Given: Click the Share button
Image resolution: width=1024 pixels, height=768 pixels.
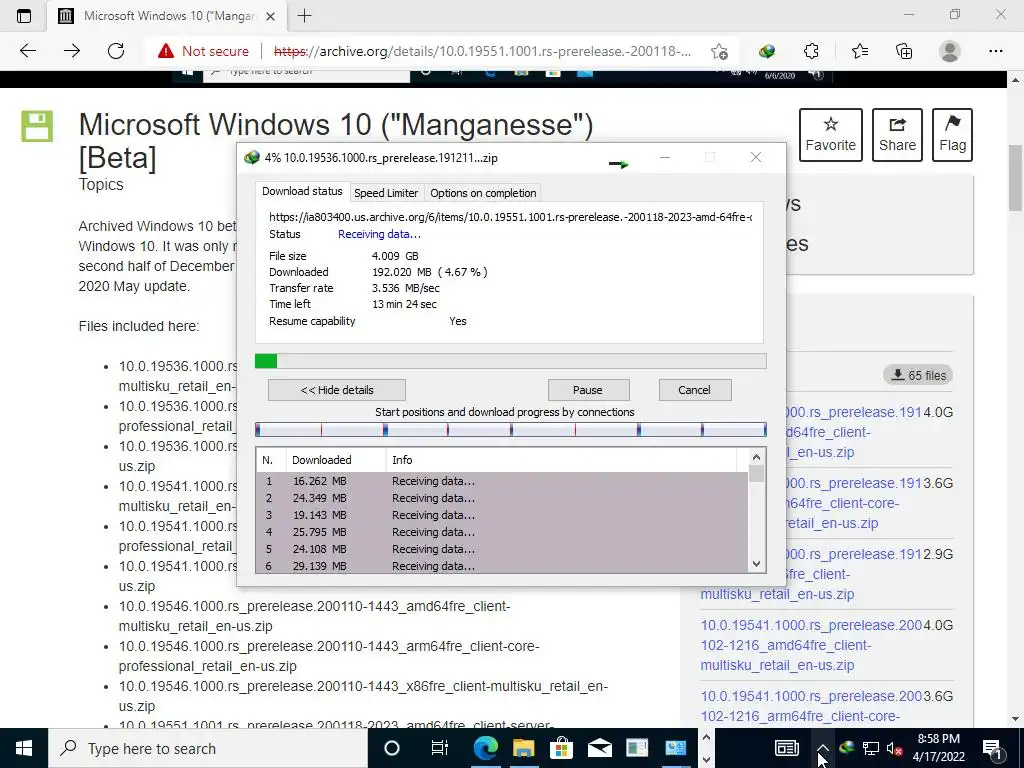Looking at the screenshot, I should point(897,135).
